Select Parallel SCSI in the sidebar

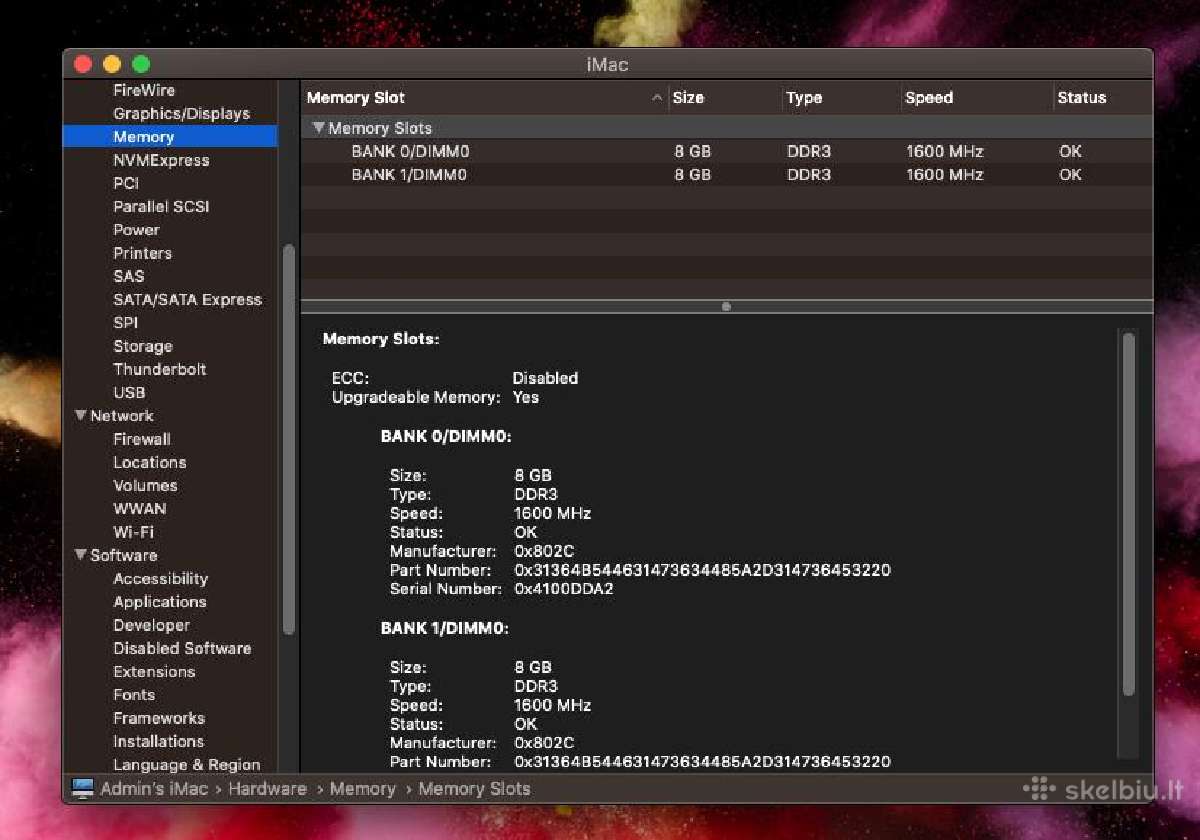(x=161, y=206)
